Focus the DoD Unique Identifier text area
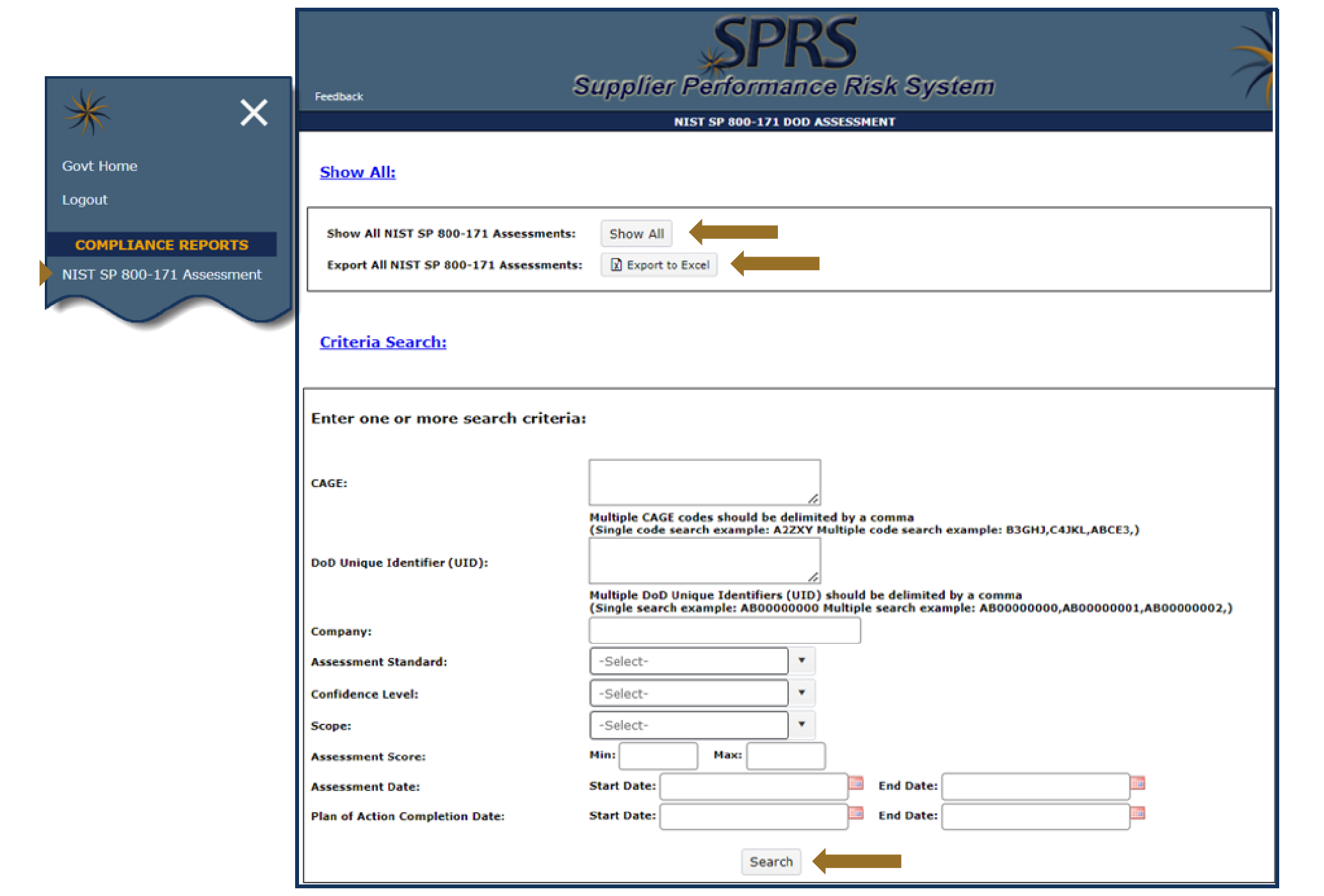Image resolution: width=1324 pixels, height=896 pixels. click(704, 561)
